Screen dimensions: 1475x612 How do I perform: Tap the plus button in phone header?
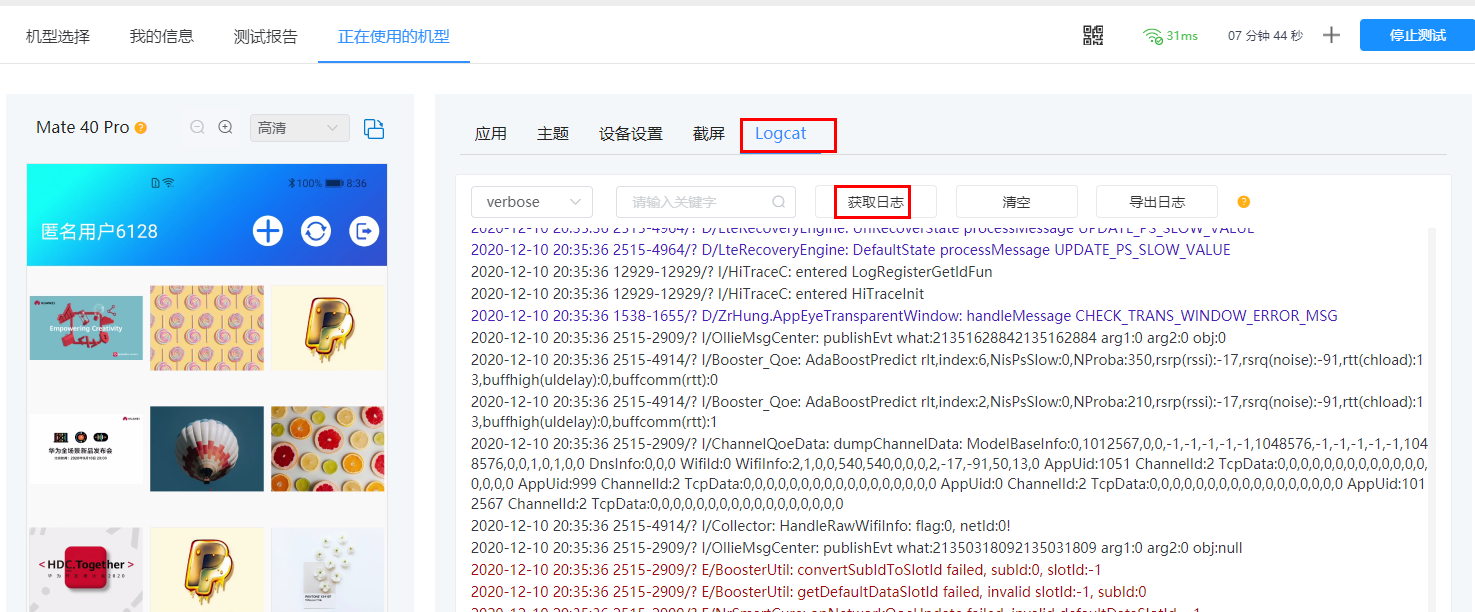pyautogui.click(x=267, y=231)
